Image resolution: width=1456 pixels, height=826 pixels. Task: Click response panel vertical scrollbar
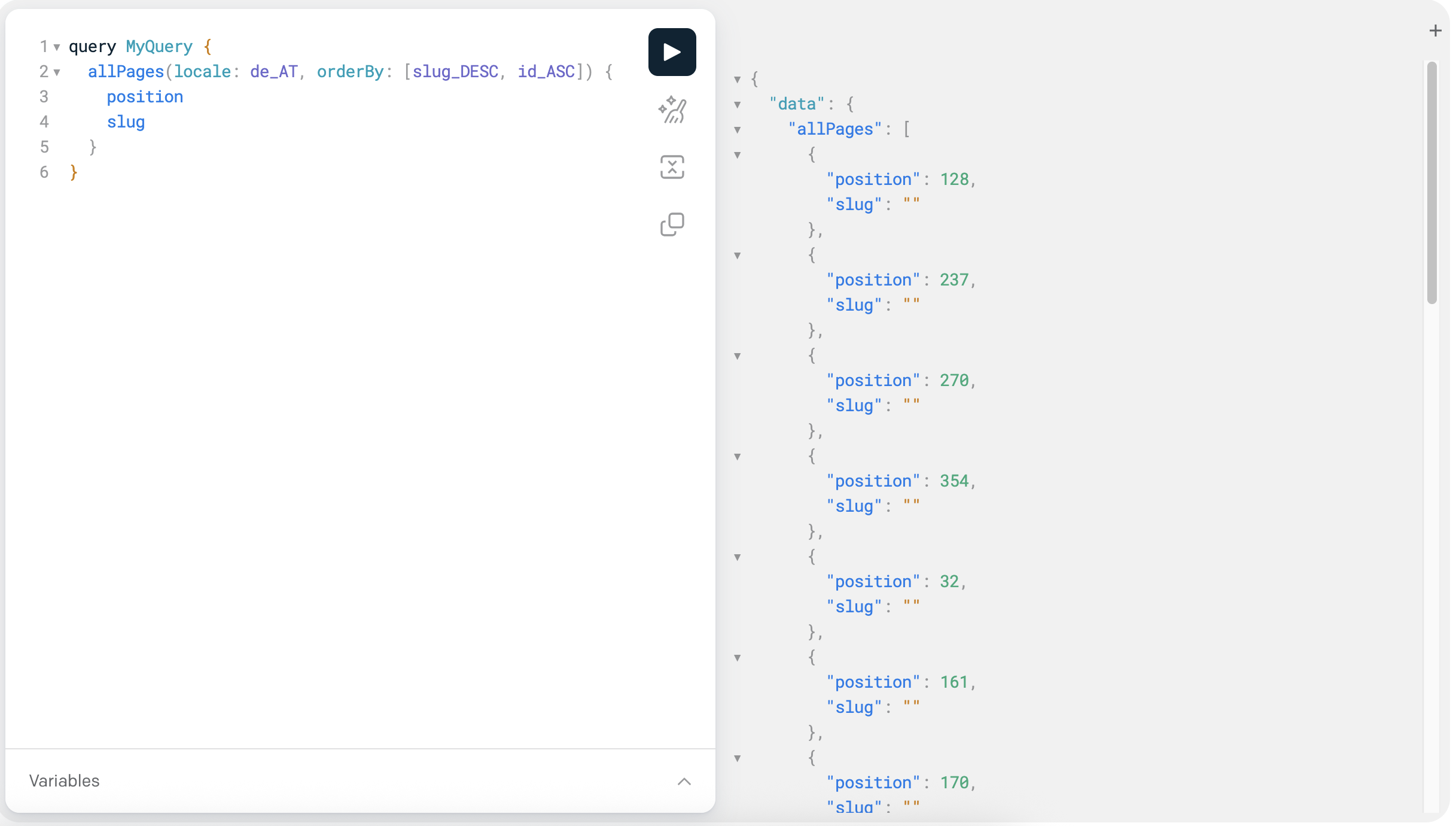1431,183
